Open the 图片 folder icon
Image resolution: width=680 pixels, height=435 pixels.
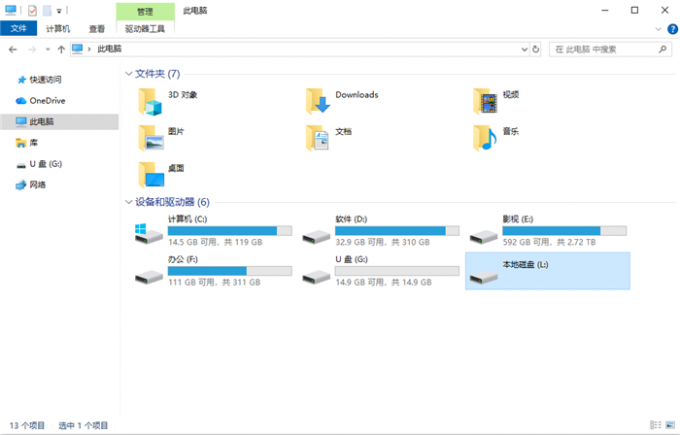click(x=150, y=138)
